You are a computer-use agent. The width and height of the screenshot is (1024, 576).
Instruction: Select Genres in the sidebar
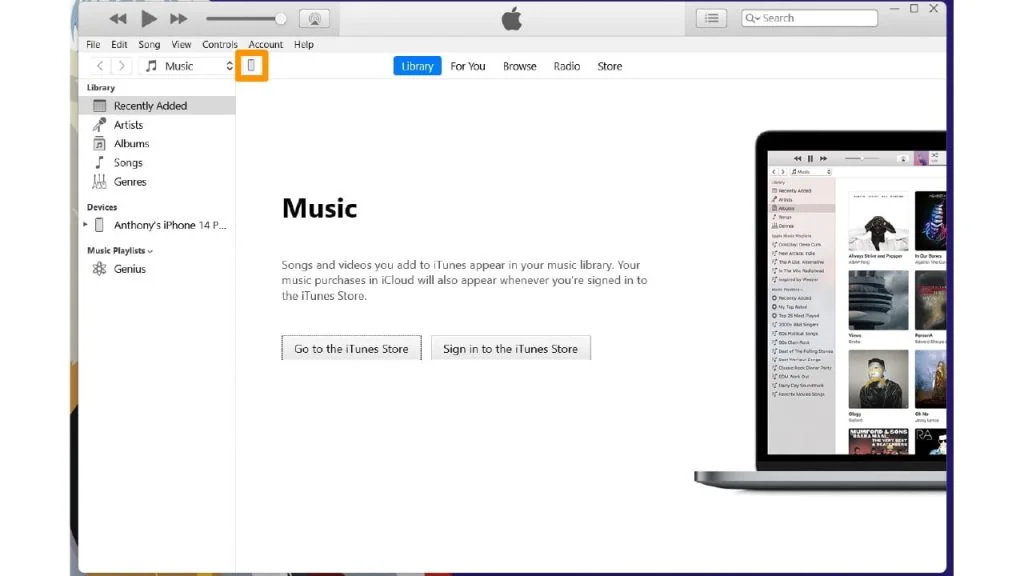[157, 182]
